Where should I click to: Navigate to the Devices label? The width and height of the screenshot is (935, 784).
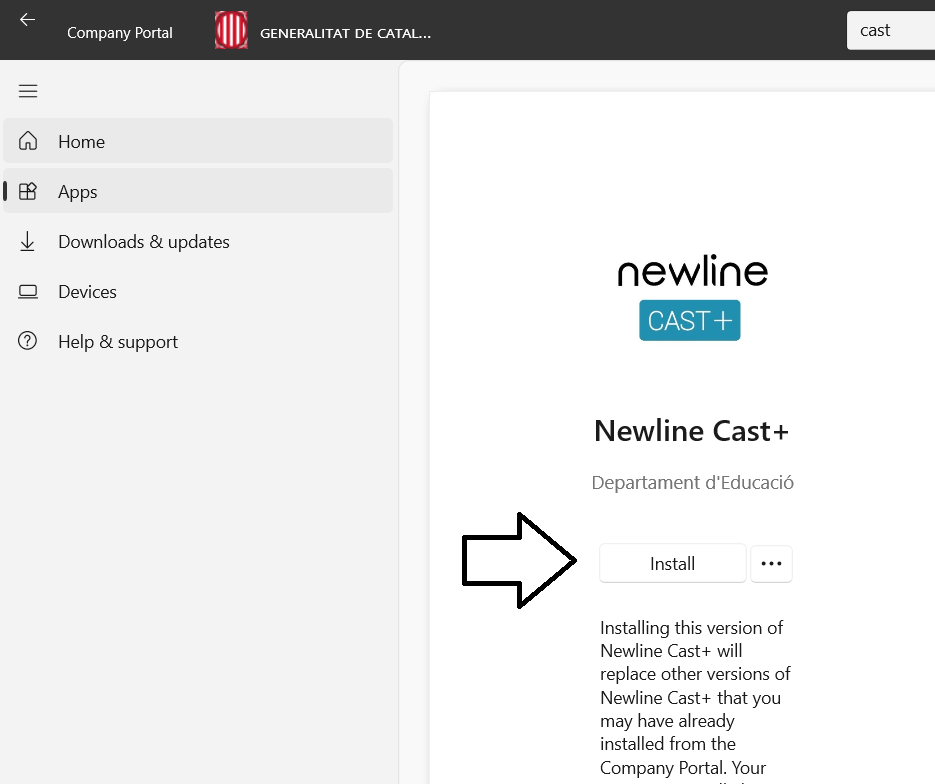point(88,292)
